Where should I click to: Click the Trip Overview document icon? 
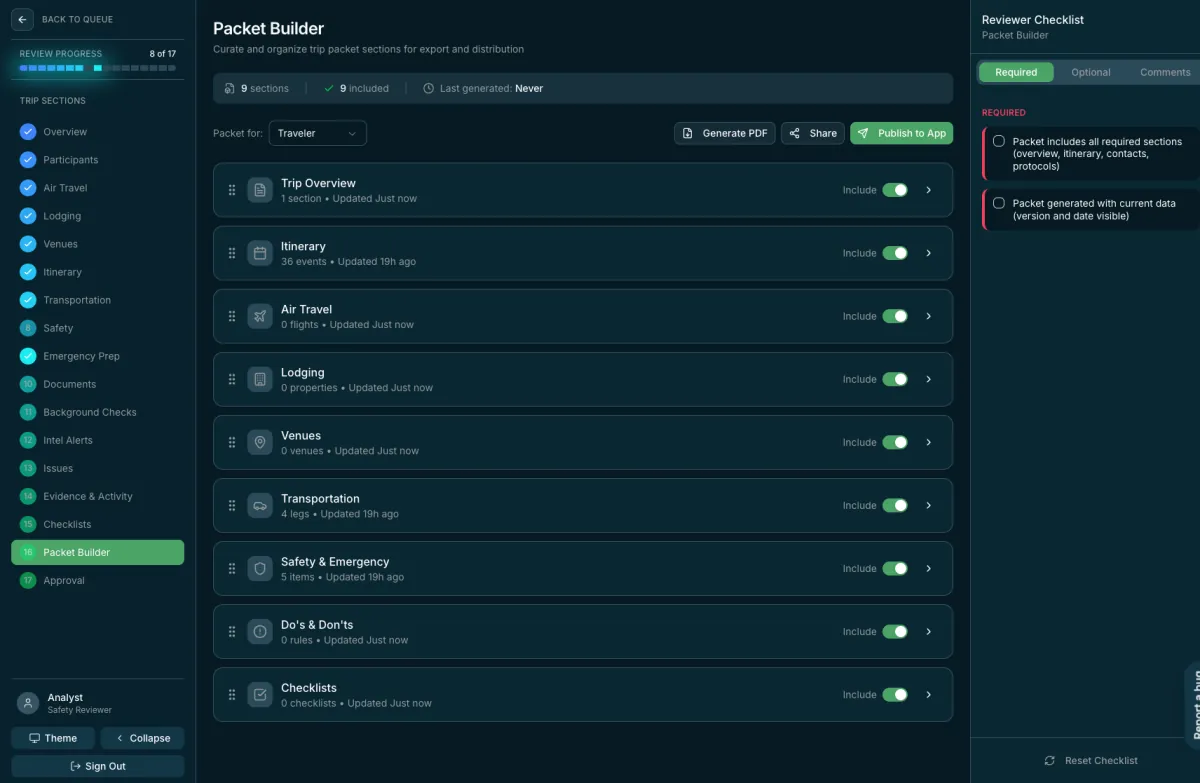click(260, 190)
